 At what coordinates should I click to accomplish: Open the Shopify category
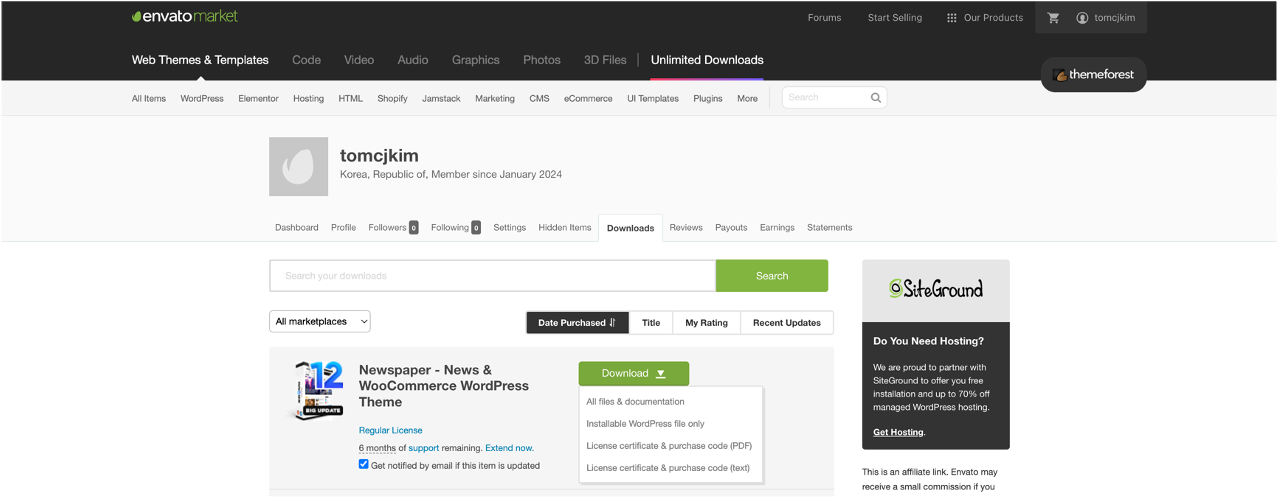(x=392, y=98)
